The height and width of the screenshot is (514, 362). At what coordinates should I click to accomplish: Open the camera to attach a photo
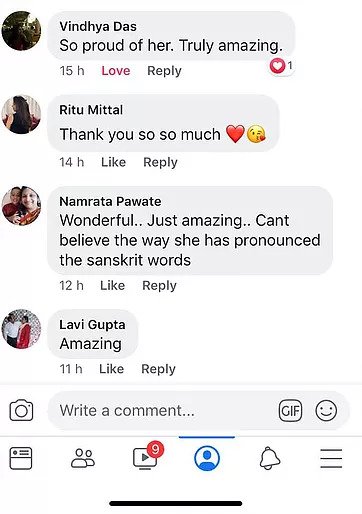[21, 410]
